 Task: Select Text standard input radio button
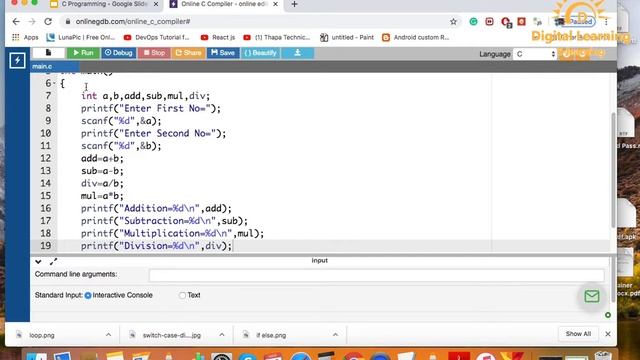(x=182, y=296)
